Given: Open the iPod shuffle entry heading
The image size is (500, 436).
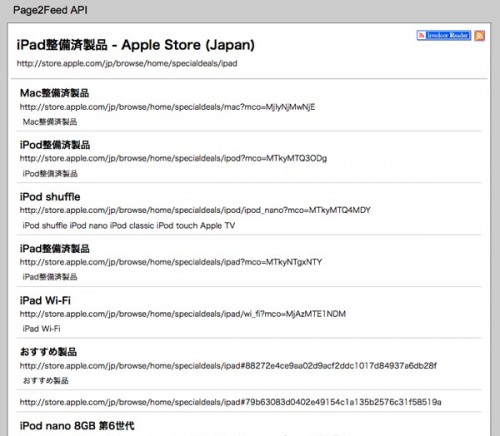Looking at the screenshot, I should click(50, 197).
